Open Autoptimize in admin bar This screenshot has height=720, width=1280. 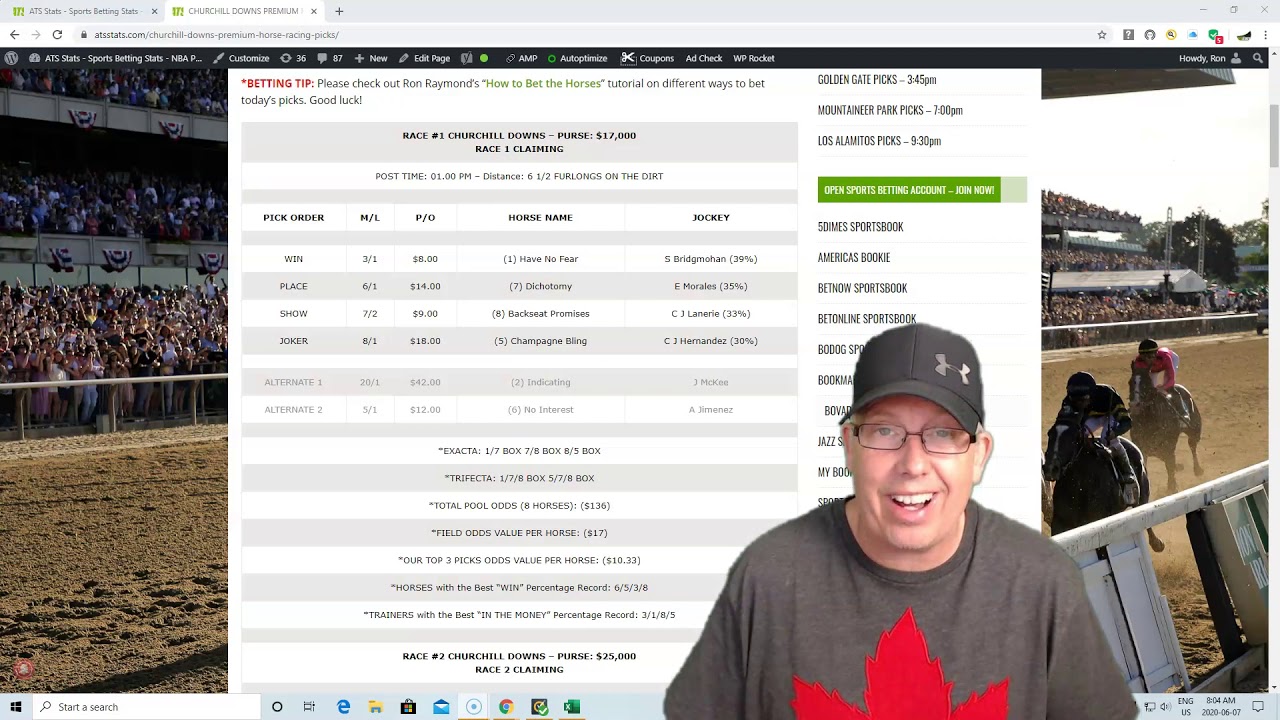point(577,58)
